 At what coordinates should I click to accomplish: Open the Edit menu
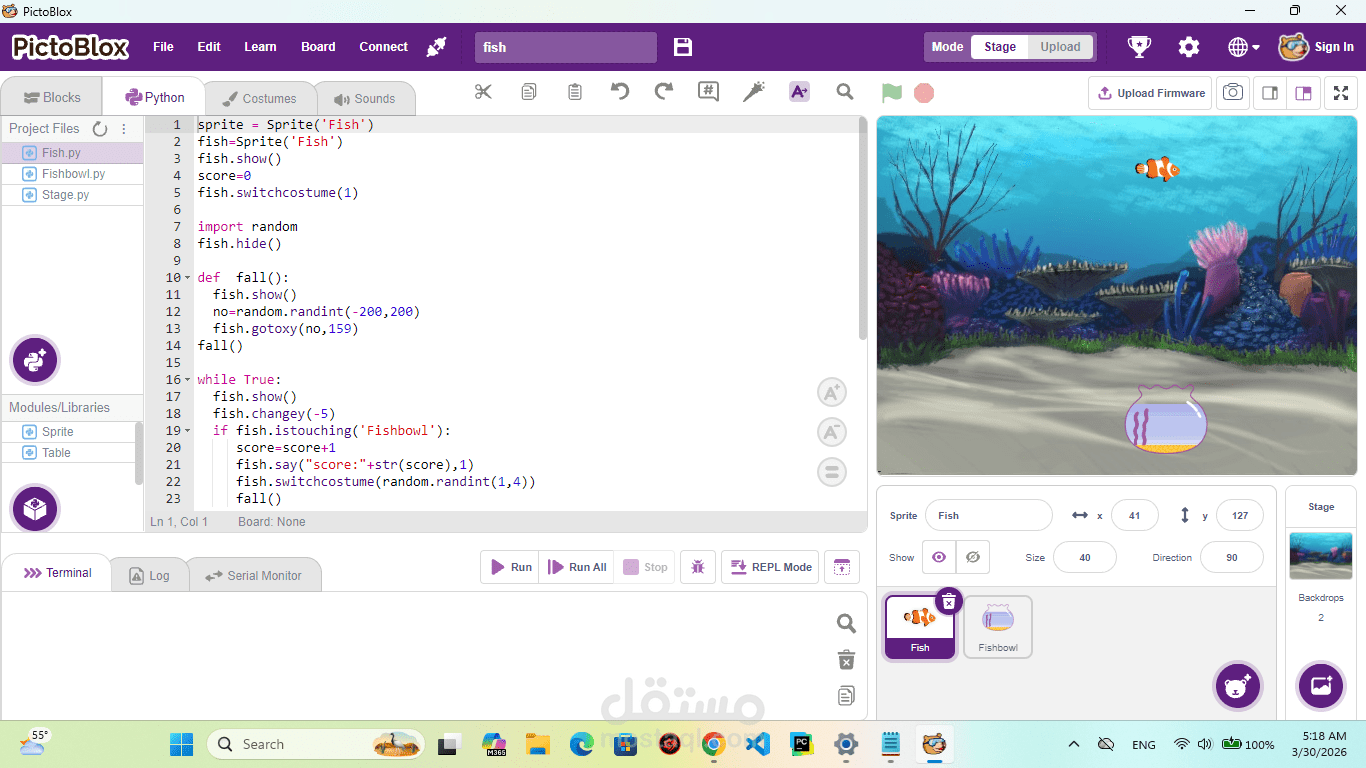coord(209,47)
